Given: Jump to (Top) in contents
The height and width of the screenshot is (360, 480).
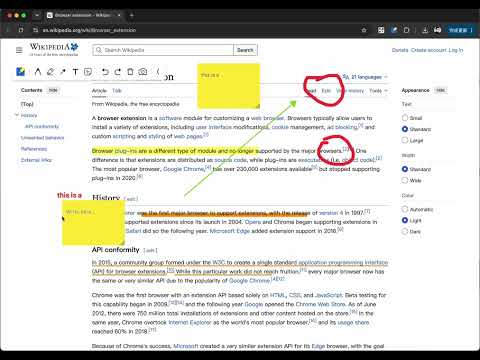Looking at the screenshot, I should (x=27, y=104).
